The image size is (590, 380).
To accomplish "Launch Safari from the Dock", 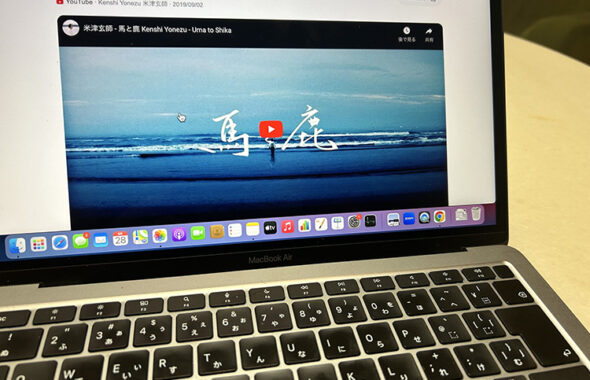I will click(60, 243).
